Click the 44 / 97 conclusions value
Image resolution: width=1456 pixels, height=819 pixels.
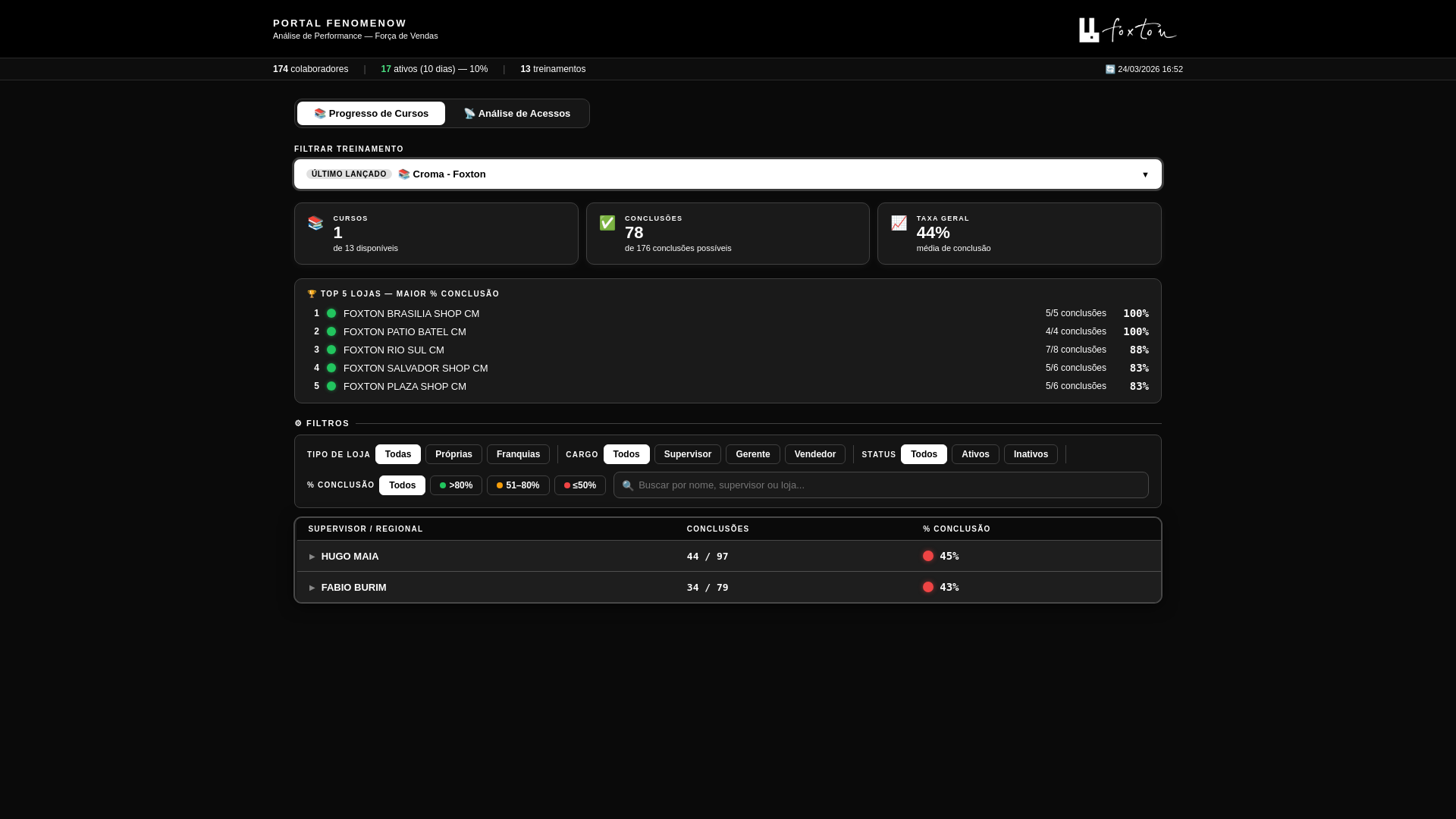708,557
